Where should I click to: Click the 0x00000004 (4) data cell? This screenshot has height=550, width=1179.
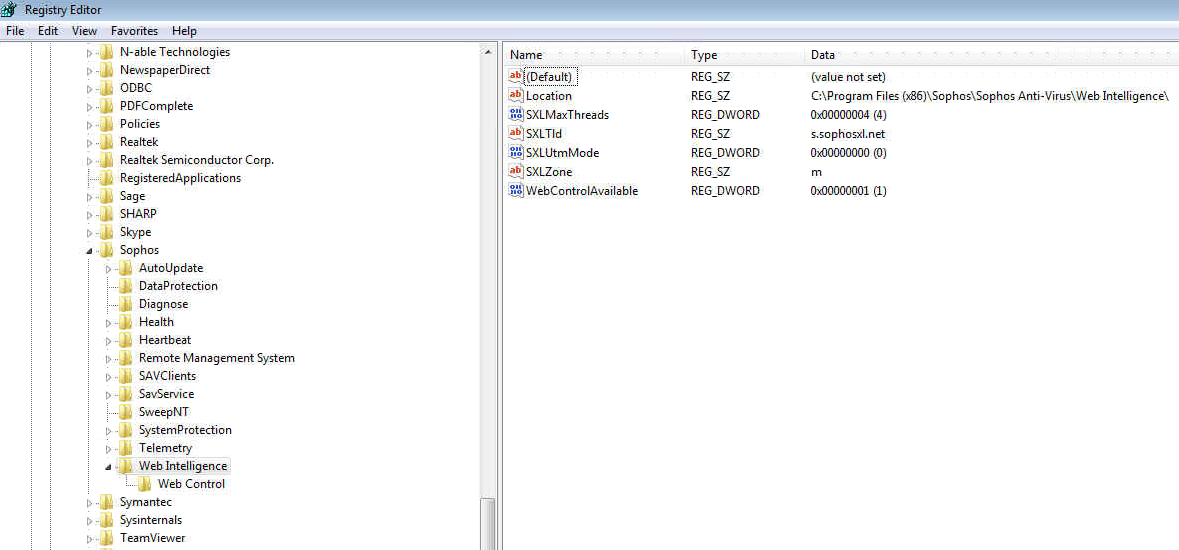click(849, 114)
